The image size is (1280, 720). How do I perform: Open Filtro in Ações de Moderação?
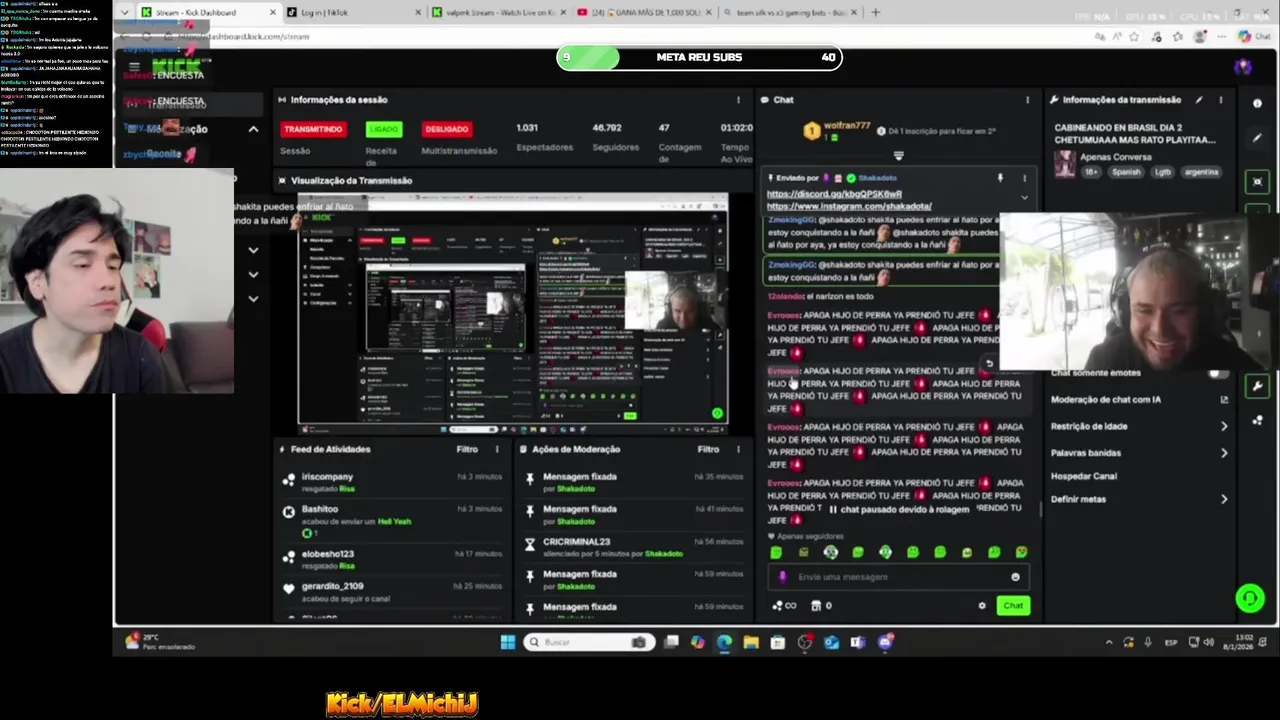708,450
